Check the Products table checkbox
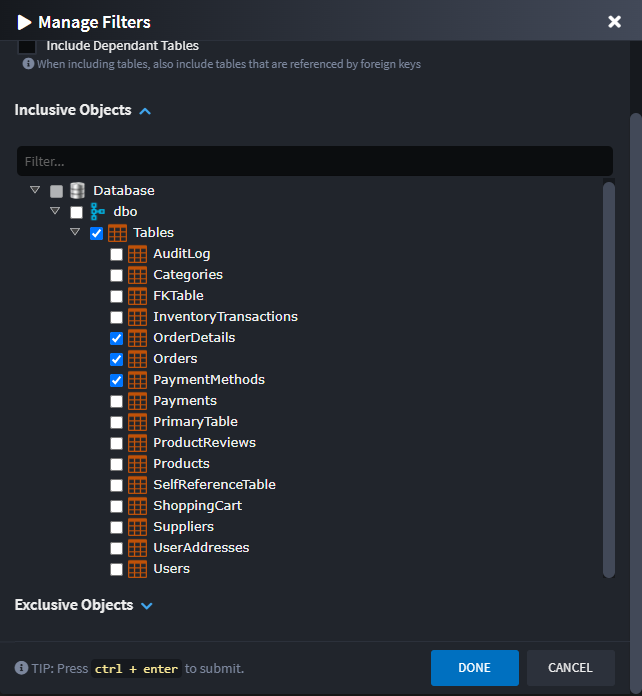Image resolution: width=642 pixels, height=696 pixels. tap(116, 464)
